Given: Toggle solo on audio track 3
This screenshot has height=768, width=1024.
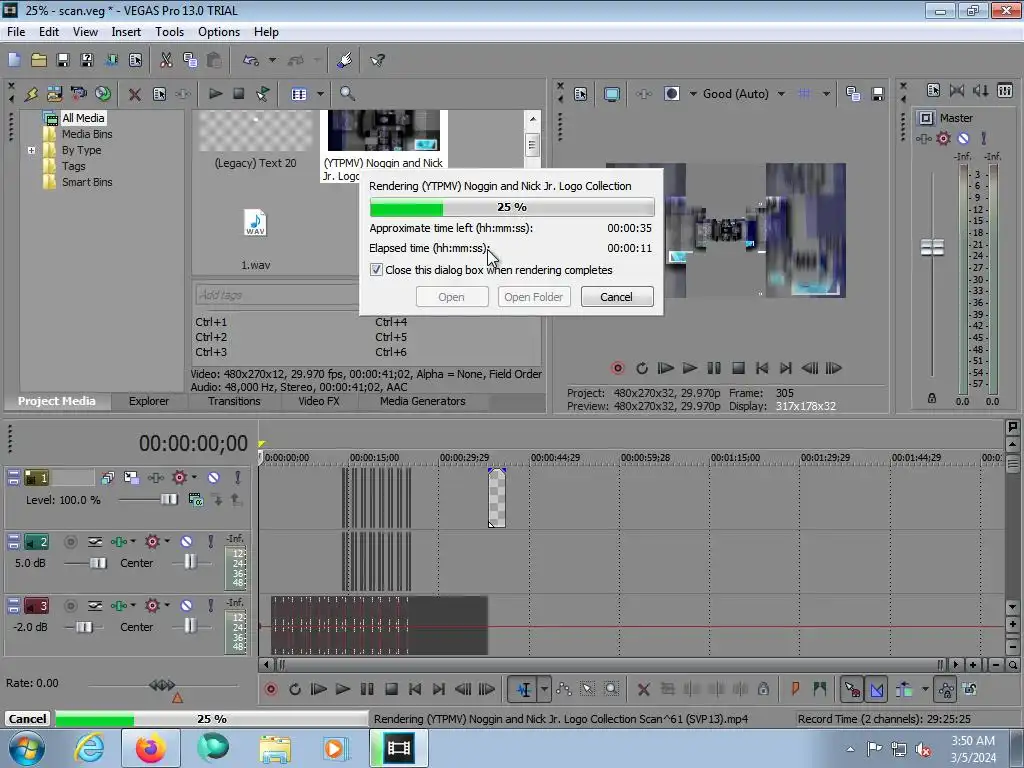Looking at the screenshot, I should (210, 606).
